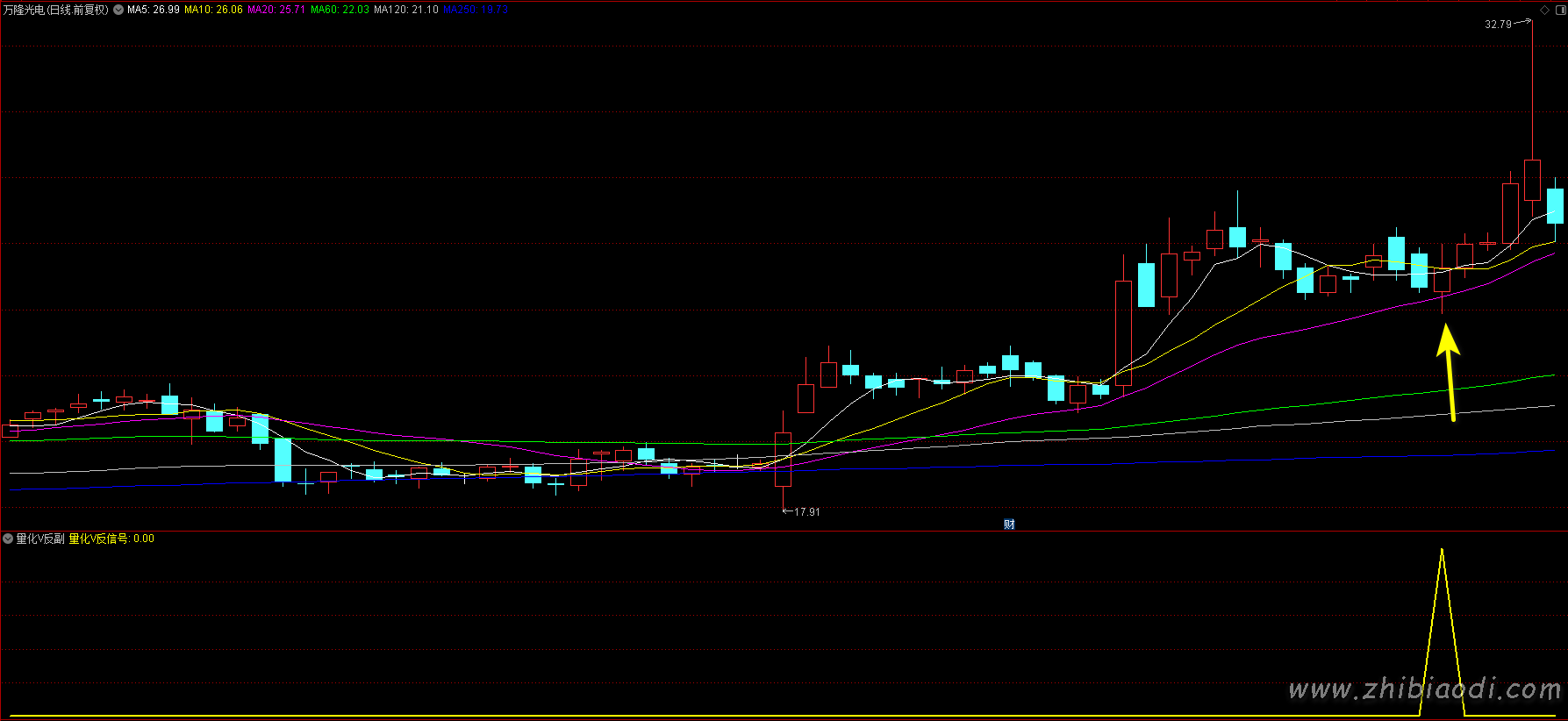
Task: Click the www.zhibiaodi.com watermark
Action: tap(1425, 690)
